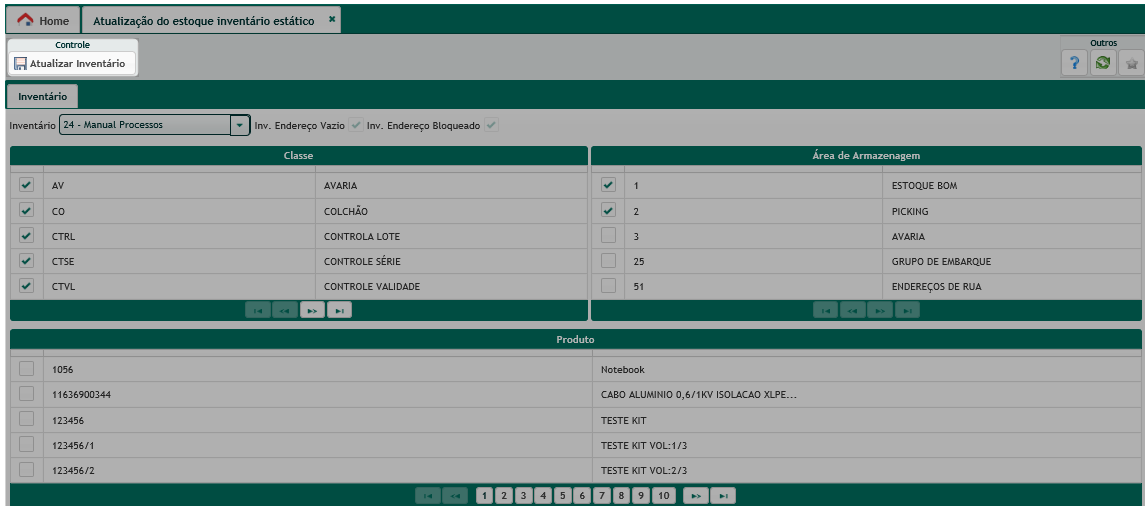Image resolution: width=1145 pixels, height=510 pixels.
Task: Click the Atualizar Inventário button
Action: pos(72,64)
